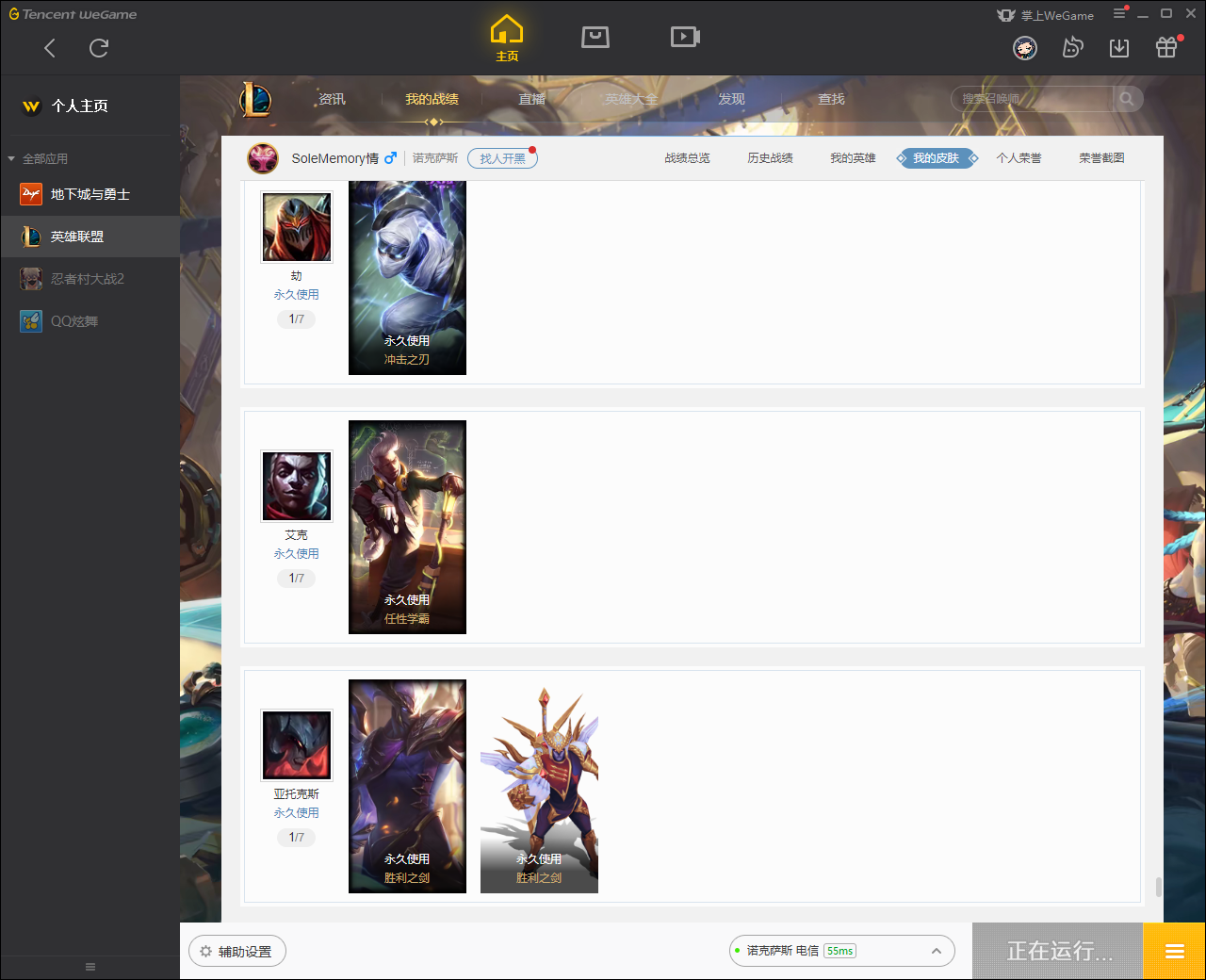Open the gift box icon

pyautogui.click(x=1166, y=48)
